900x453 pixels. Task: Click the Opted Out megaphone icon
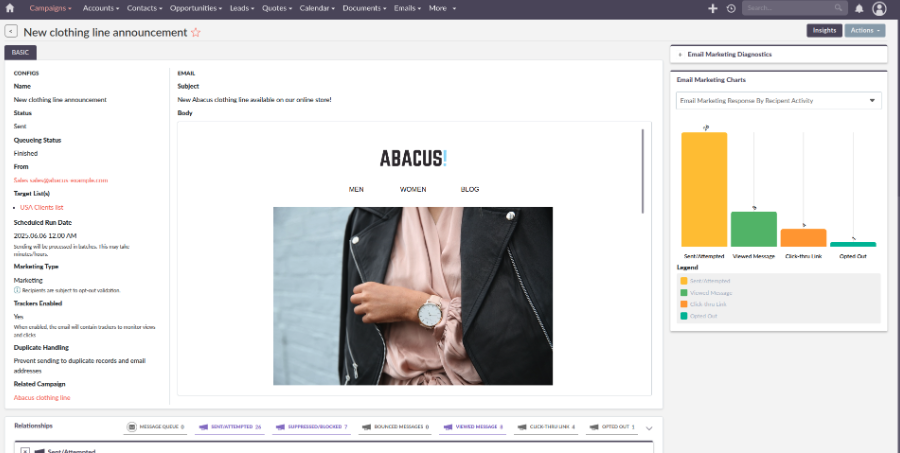tap(594, 427)
